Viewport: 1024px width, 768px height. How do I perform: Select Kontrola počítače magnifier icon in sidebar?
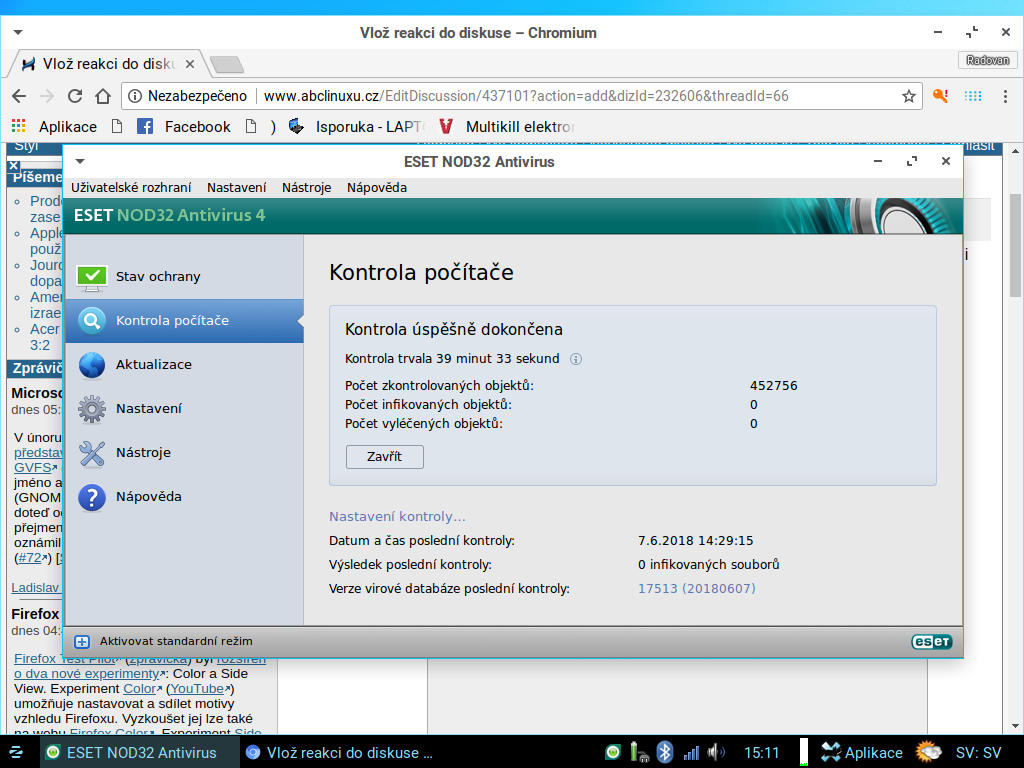point(91,321)
